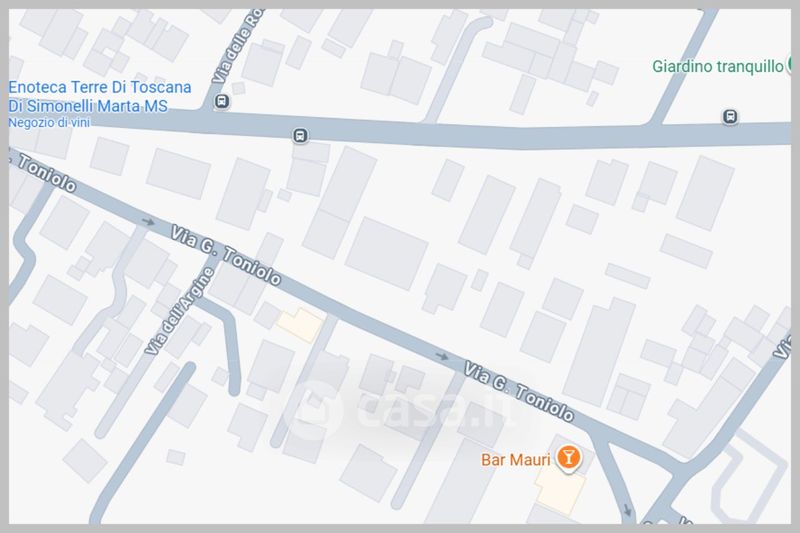Image resolution: width=800 pixels, height=533 pixels.
Task: Open Enoteca Terre Di Toscana place label
Action: pyautogui.click(x=100, y=96)
